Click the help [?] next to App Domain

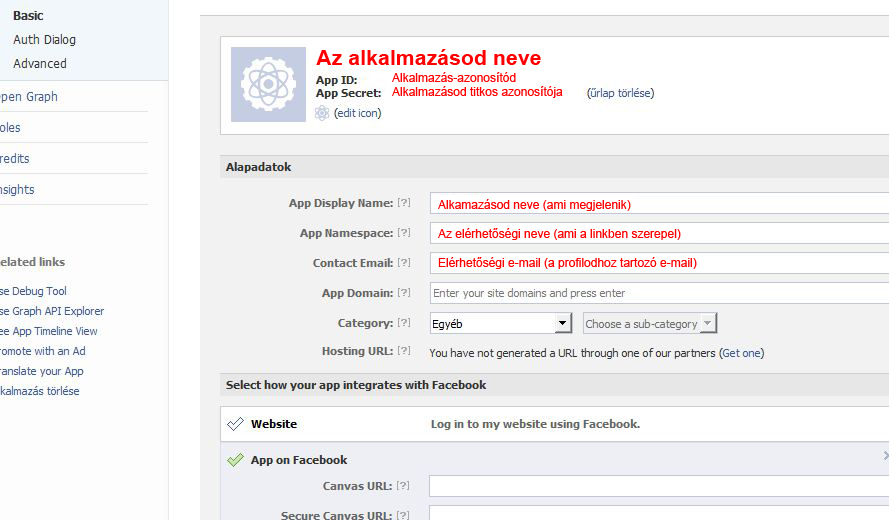tap(404, 293)
